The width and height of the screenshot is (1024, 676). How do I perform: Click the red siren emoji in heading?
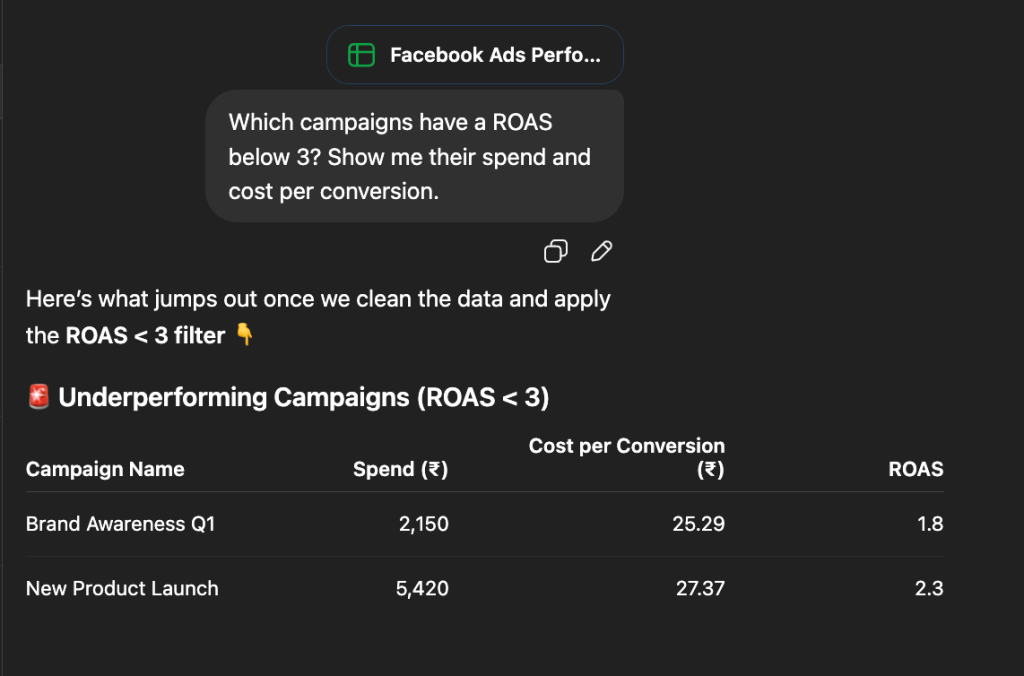(39, 398)
